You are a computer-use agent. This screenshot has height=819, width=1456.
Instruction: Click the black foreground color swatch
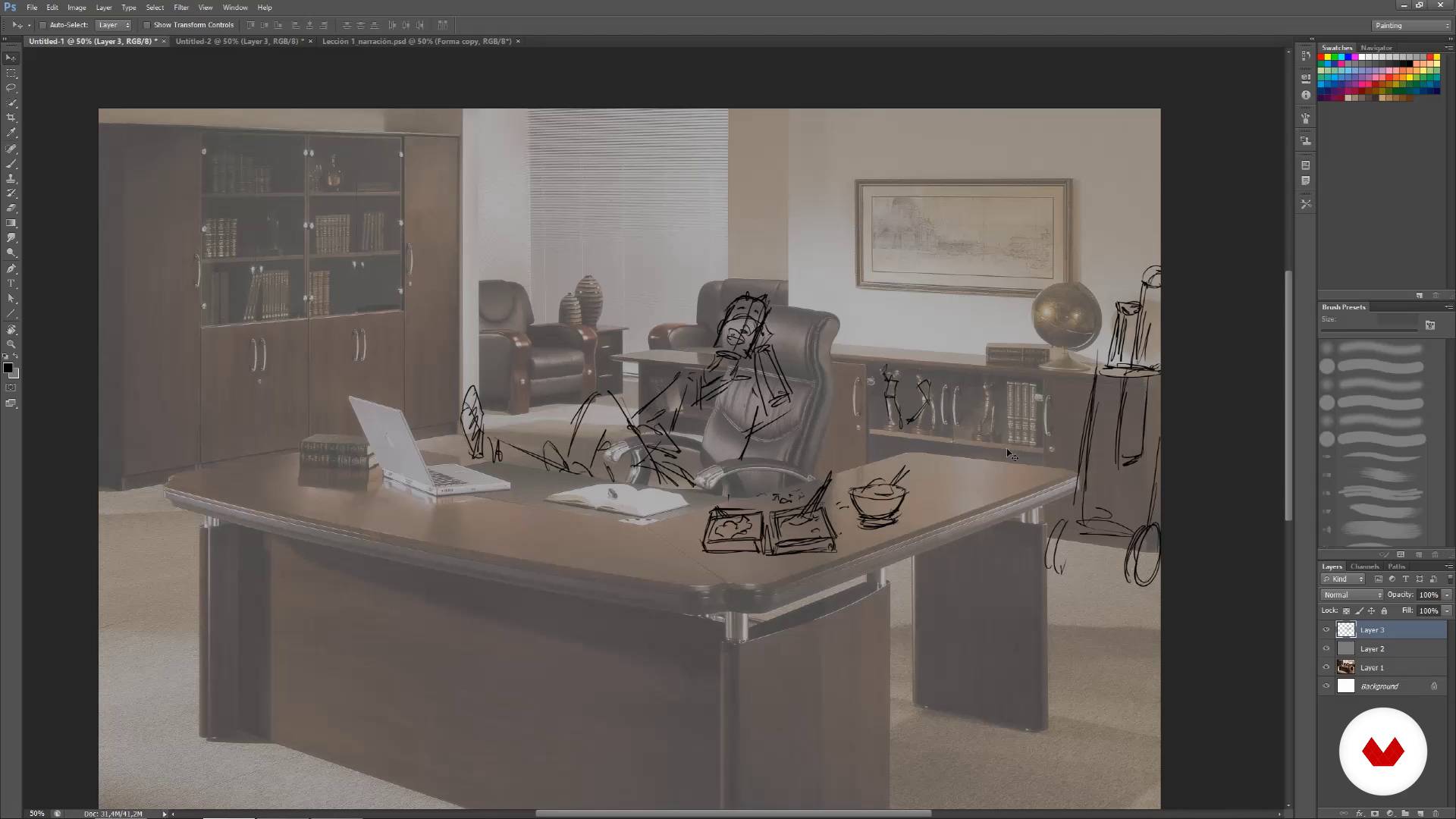tap(8, 369)
